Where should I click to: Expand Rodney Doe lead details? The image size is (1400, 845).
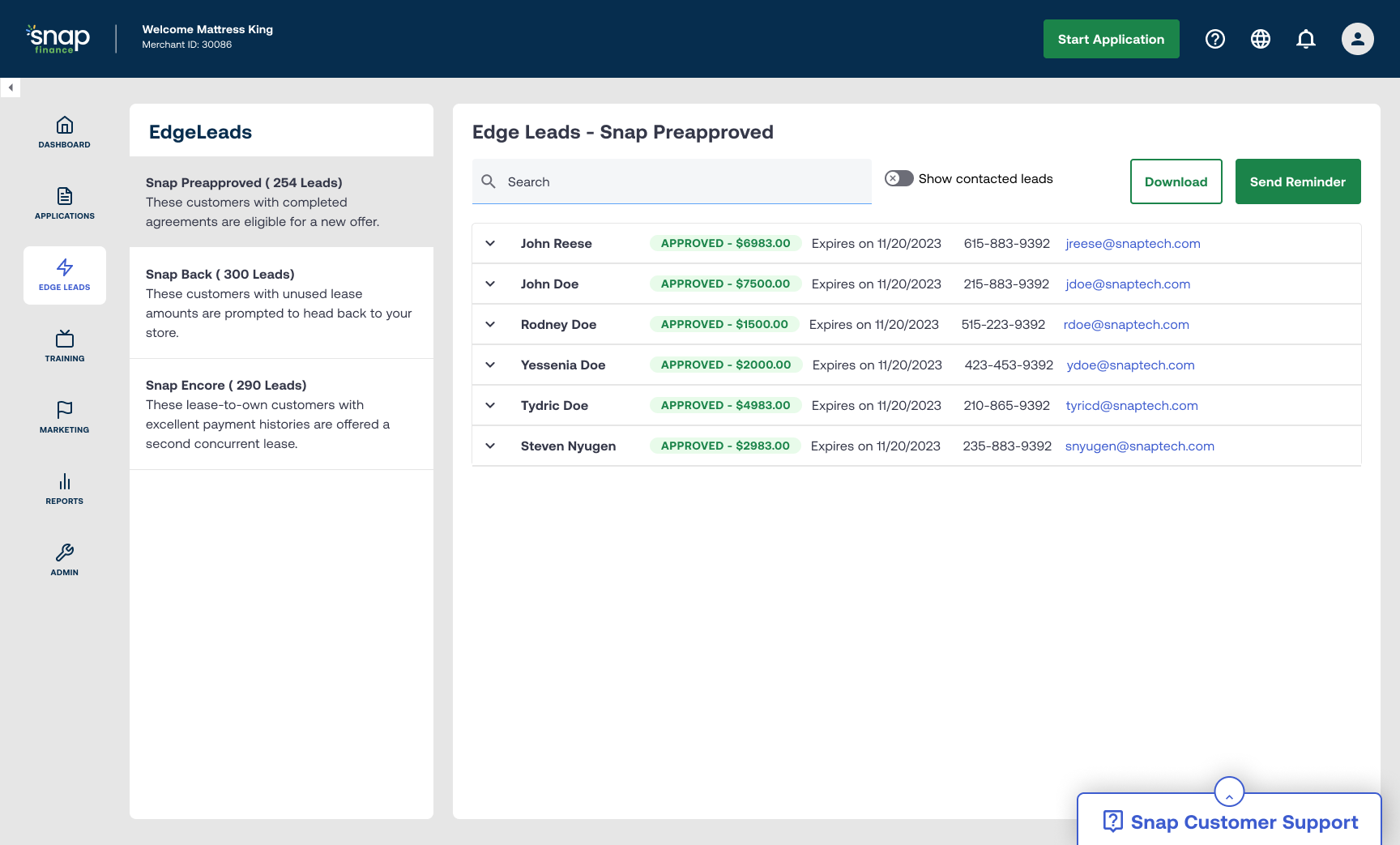[x=490, y=325]
